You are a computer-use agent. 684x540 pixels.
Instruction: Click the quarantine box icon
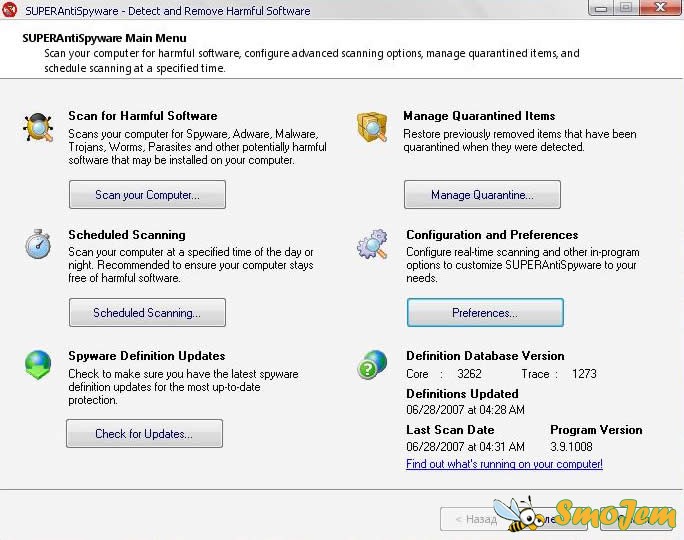click(x=372, y=127)
